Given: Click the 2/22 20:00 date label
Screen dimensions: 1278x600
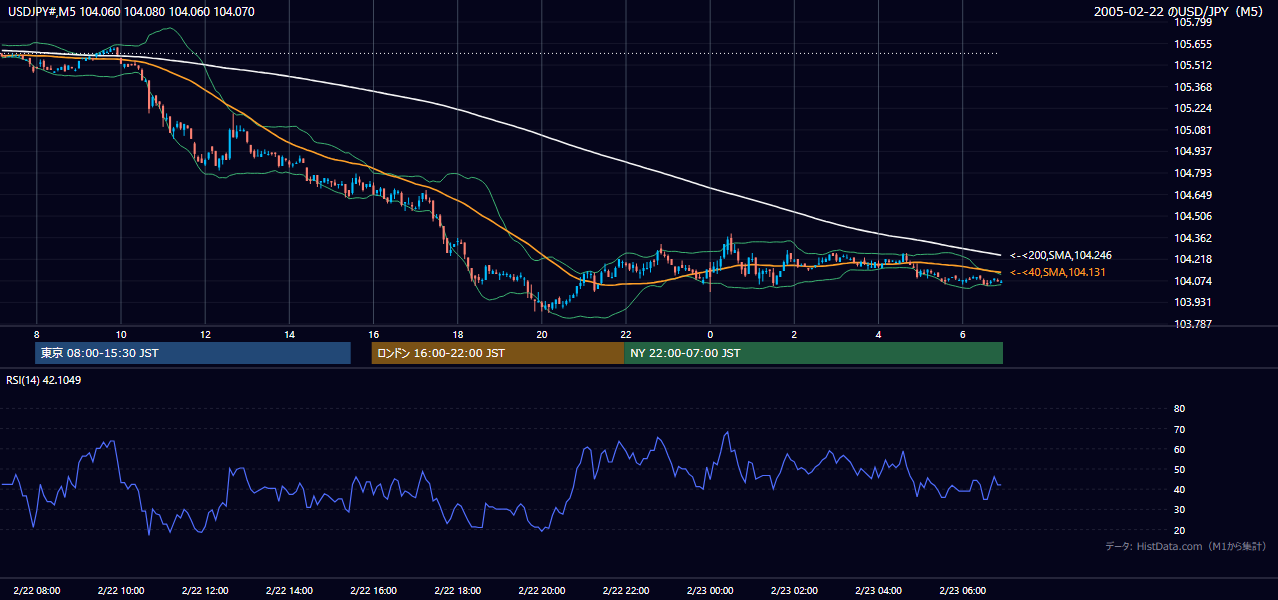Looking at the screenshot, I should click(x=541, y=590).
